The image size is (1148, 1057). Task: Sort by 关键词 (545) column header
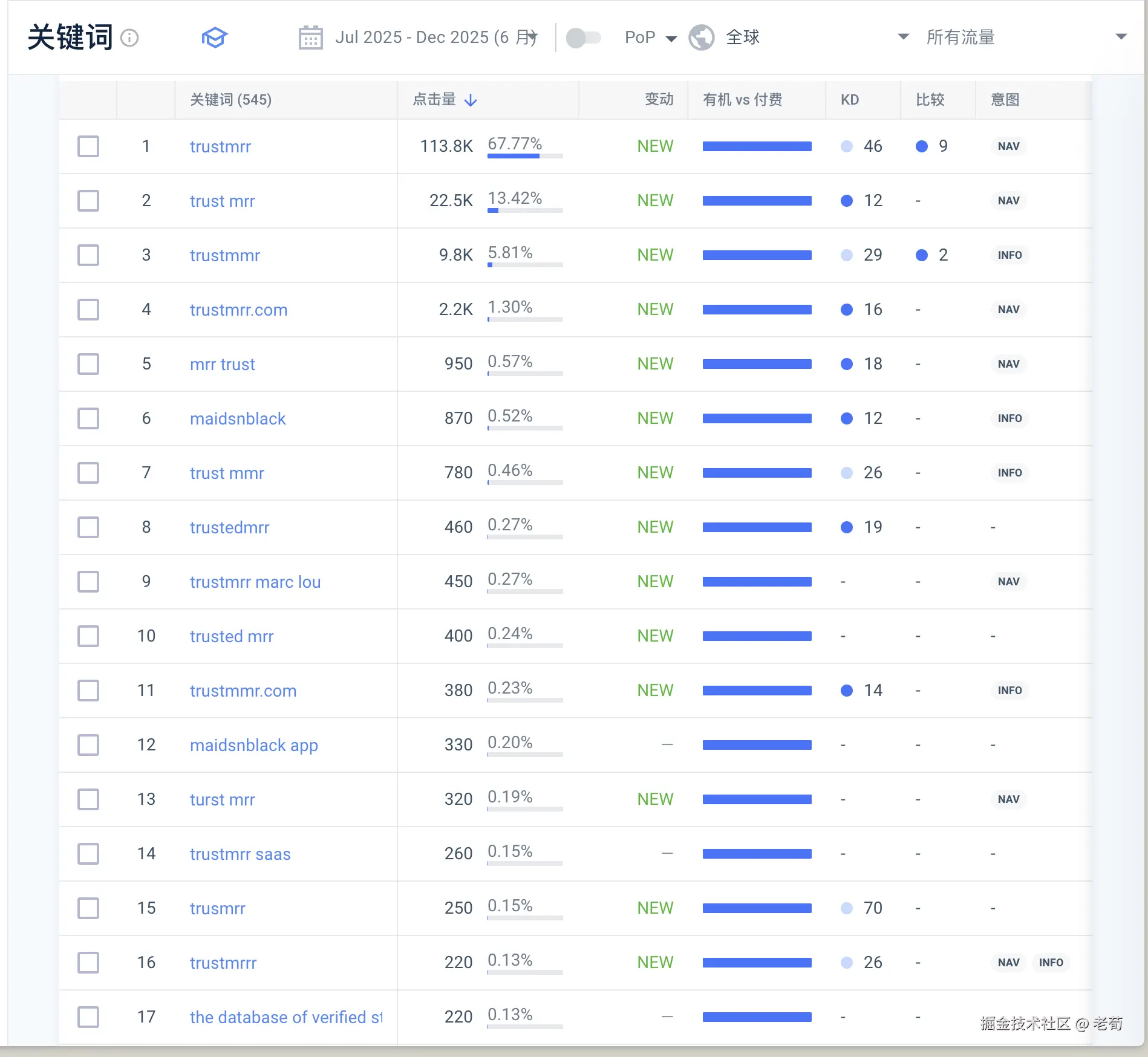click(x=230, y=100)
